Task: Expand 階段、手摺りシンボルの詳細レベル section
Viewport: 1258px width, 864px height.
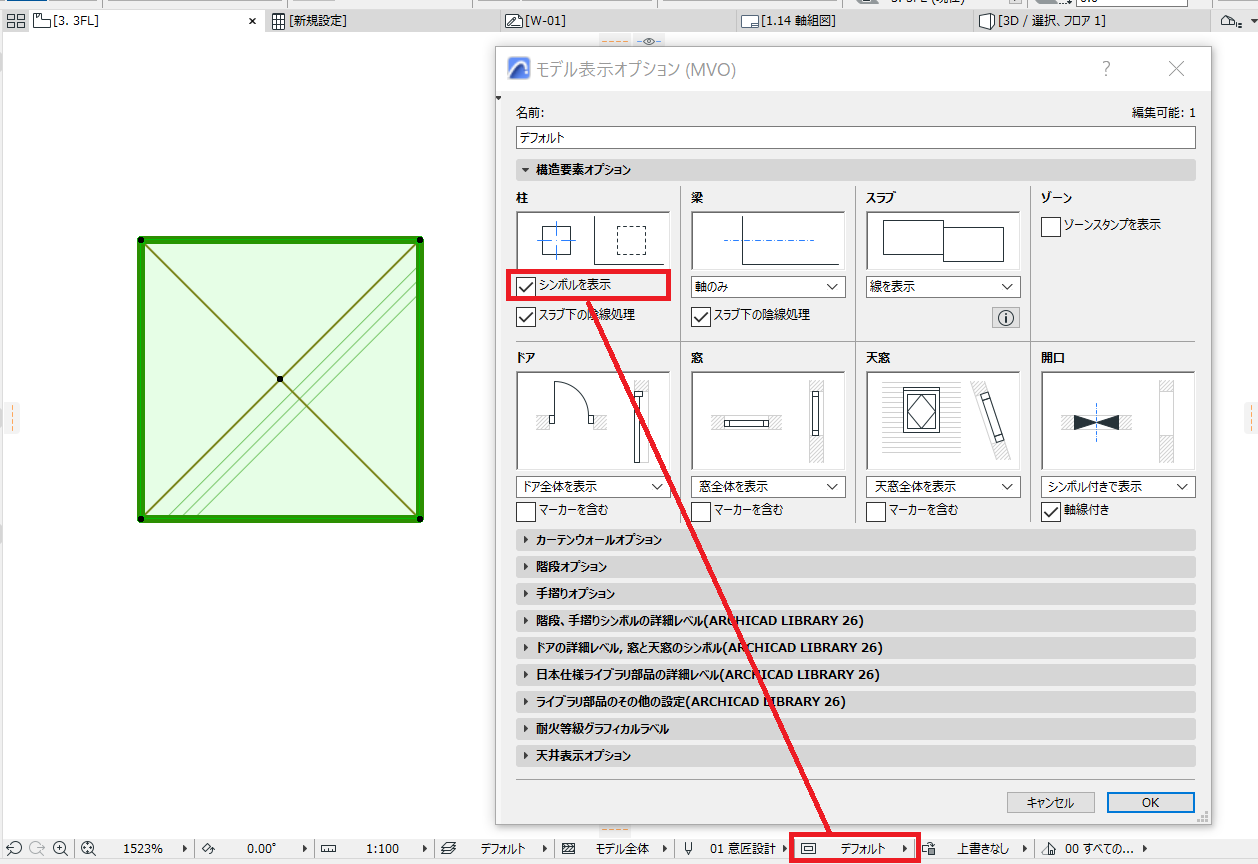Action: click(x=855, y=621)
